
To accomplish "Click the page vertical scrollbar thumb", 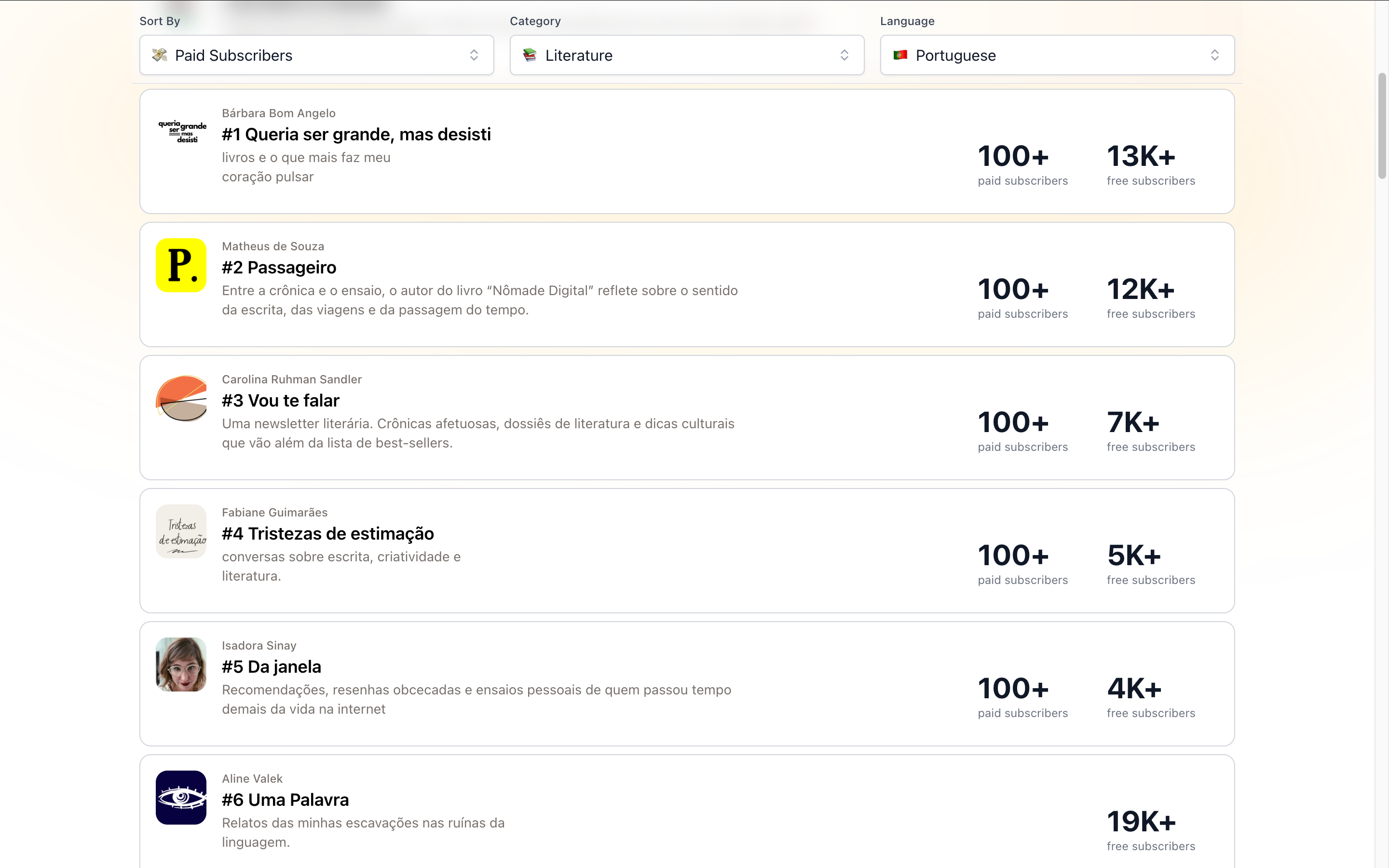I will click(x=1382, y=126).
